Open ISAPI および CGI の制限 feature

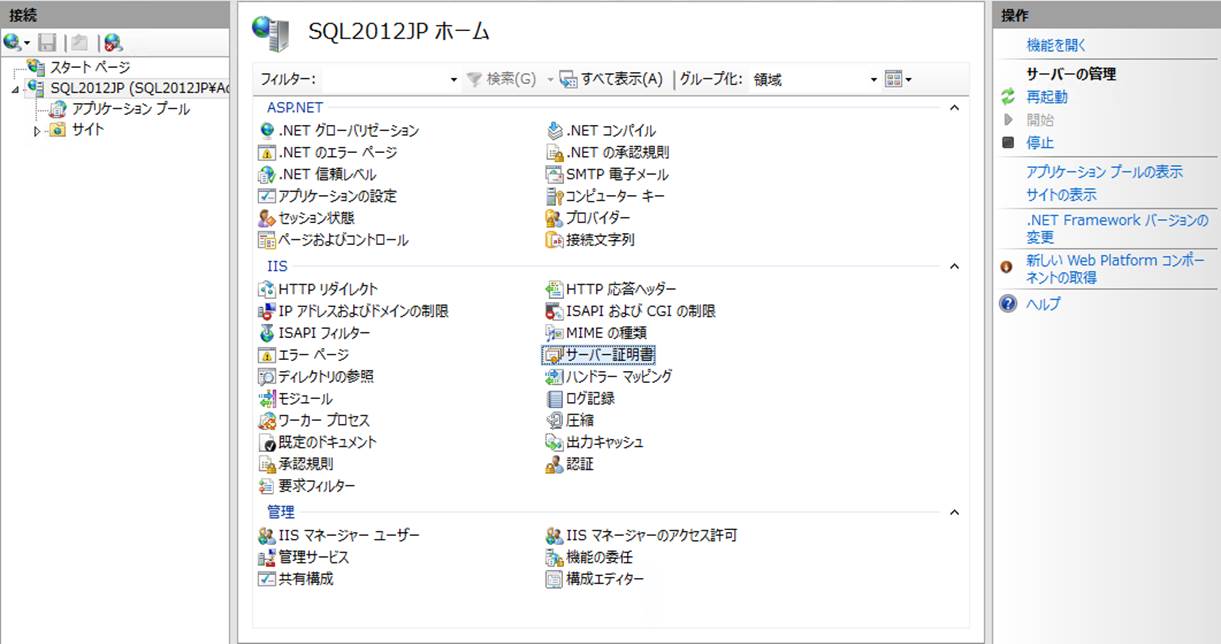pyautogui.click(x=631, y=311)
